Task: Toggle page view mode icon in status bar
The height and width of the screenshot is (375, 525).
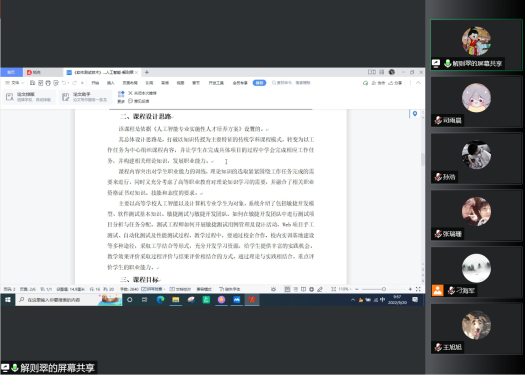Action: pyautogui.click(x=287, y=289)
